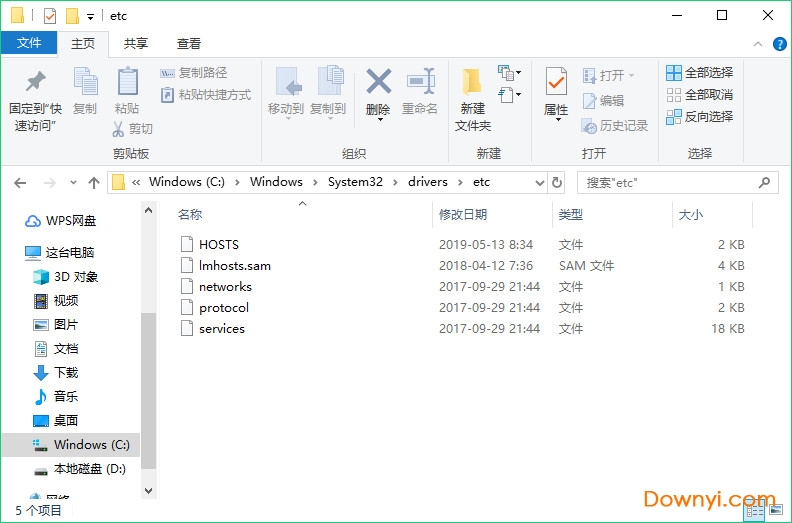Click Edit (编辑) in the ribbon
Screen dimensions: 792x523
604,101
